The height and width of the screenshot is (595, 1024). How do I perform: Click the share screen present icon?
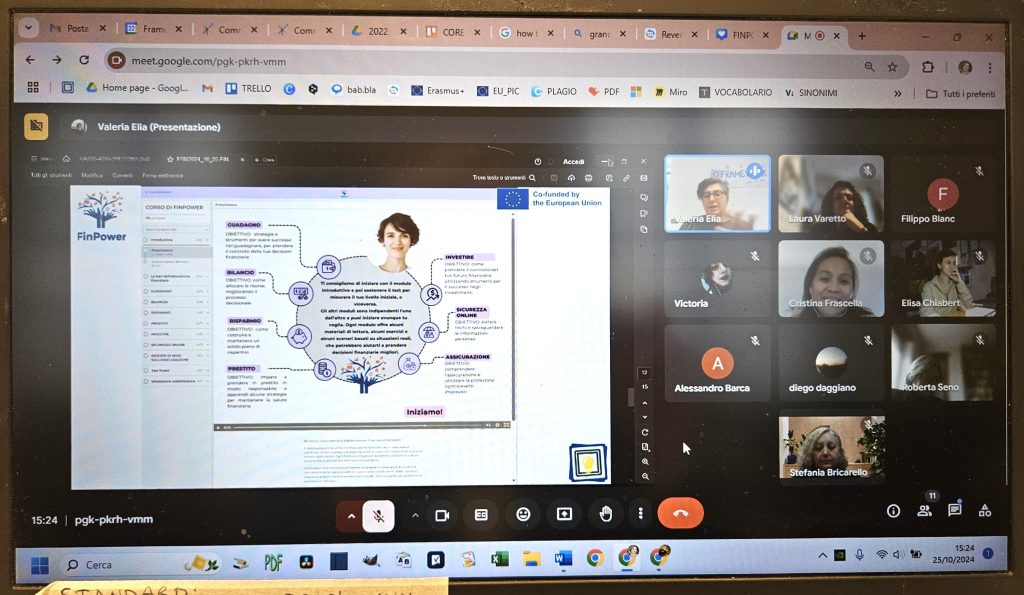click(564, 515)
